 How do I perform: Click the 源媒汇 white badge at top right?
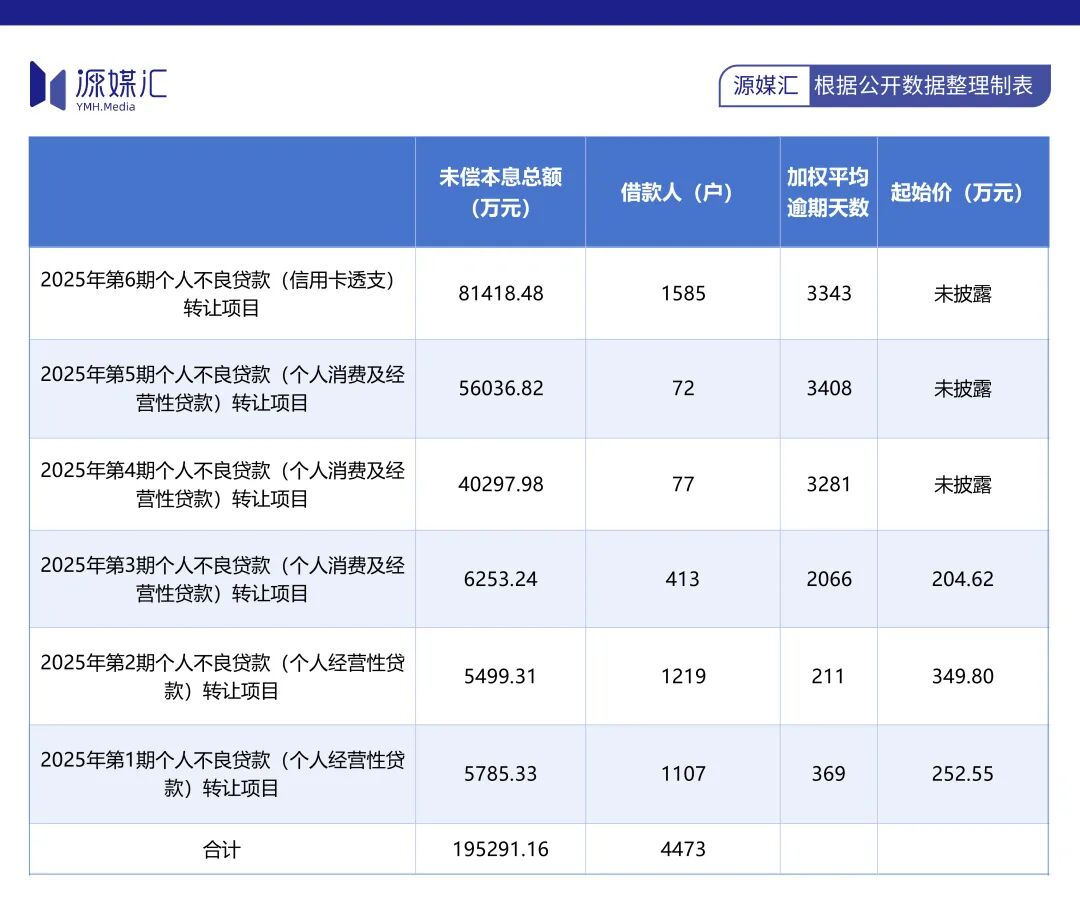[765, 86]
